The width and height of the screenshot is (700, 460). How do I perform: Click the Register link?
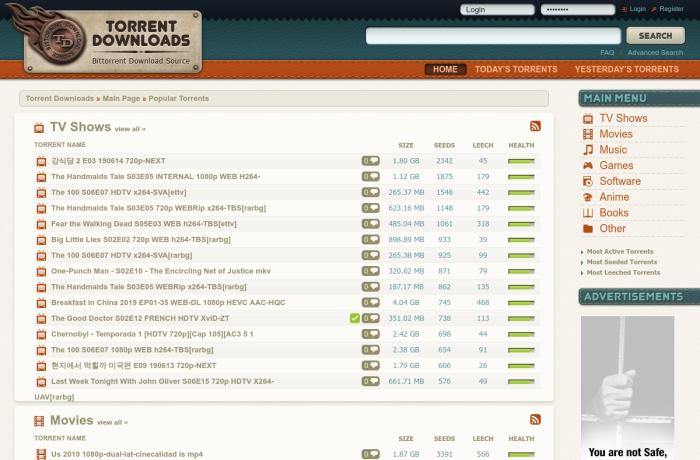(x=671, y=9)
